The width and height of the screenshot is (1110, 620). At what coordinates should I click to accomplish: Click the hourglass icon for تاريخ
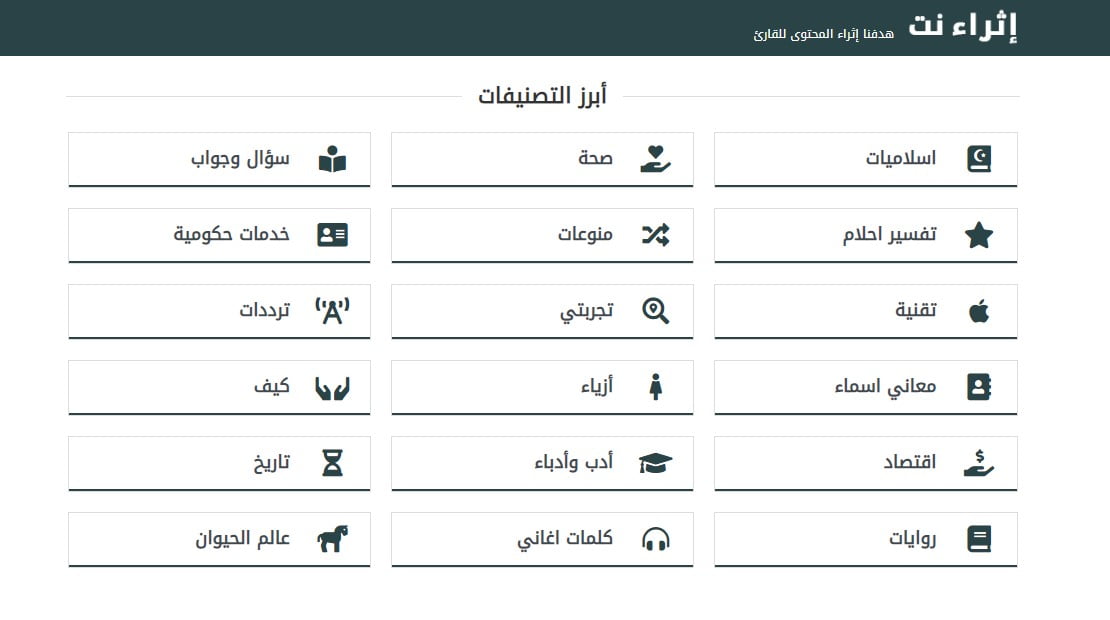coord(332,463)
